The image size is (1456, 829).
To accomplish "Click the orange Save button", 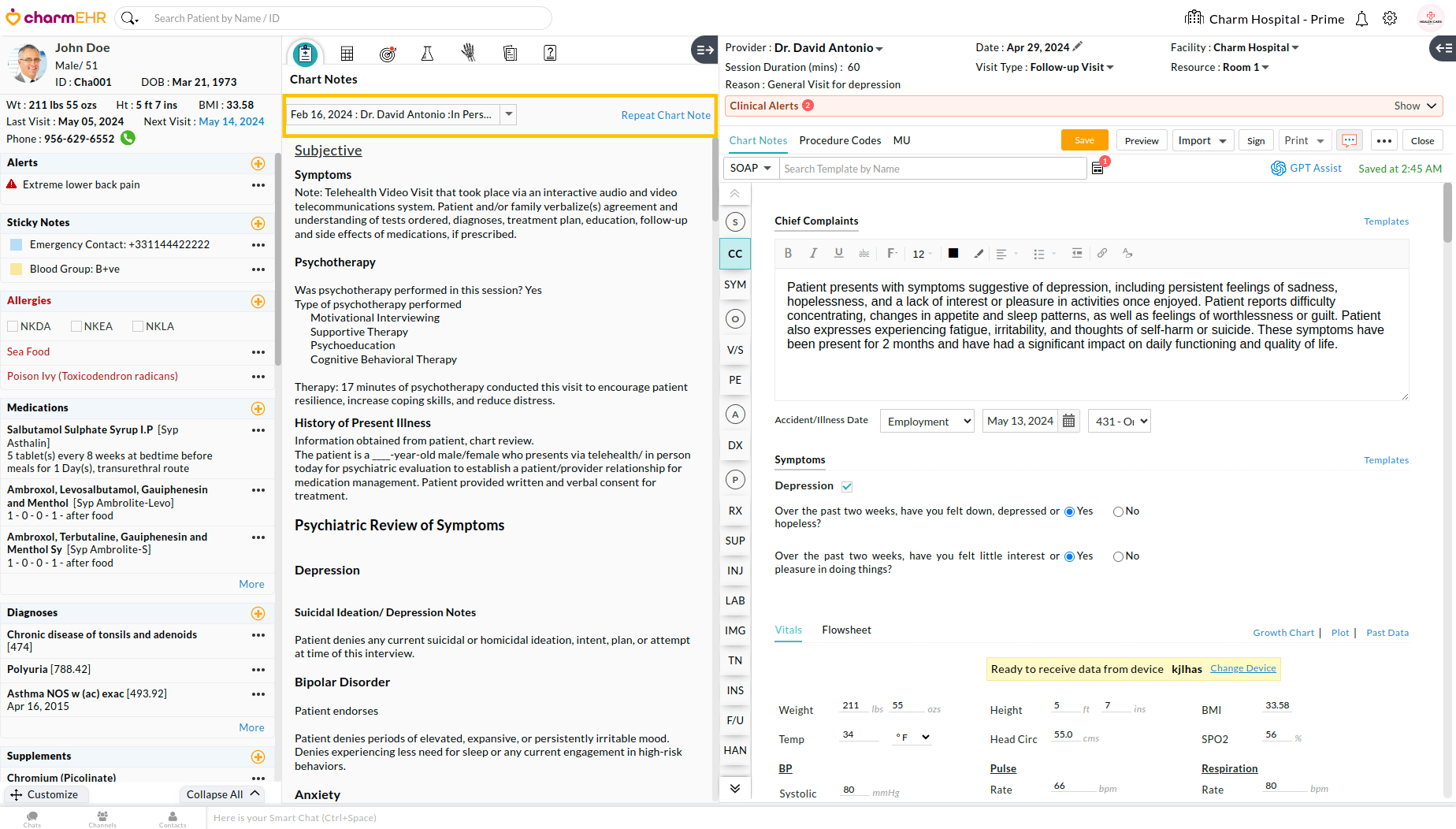I will pos(1084,141).
